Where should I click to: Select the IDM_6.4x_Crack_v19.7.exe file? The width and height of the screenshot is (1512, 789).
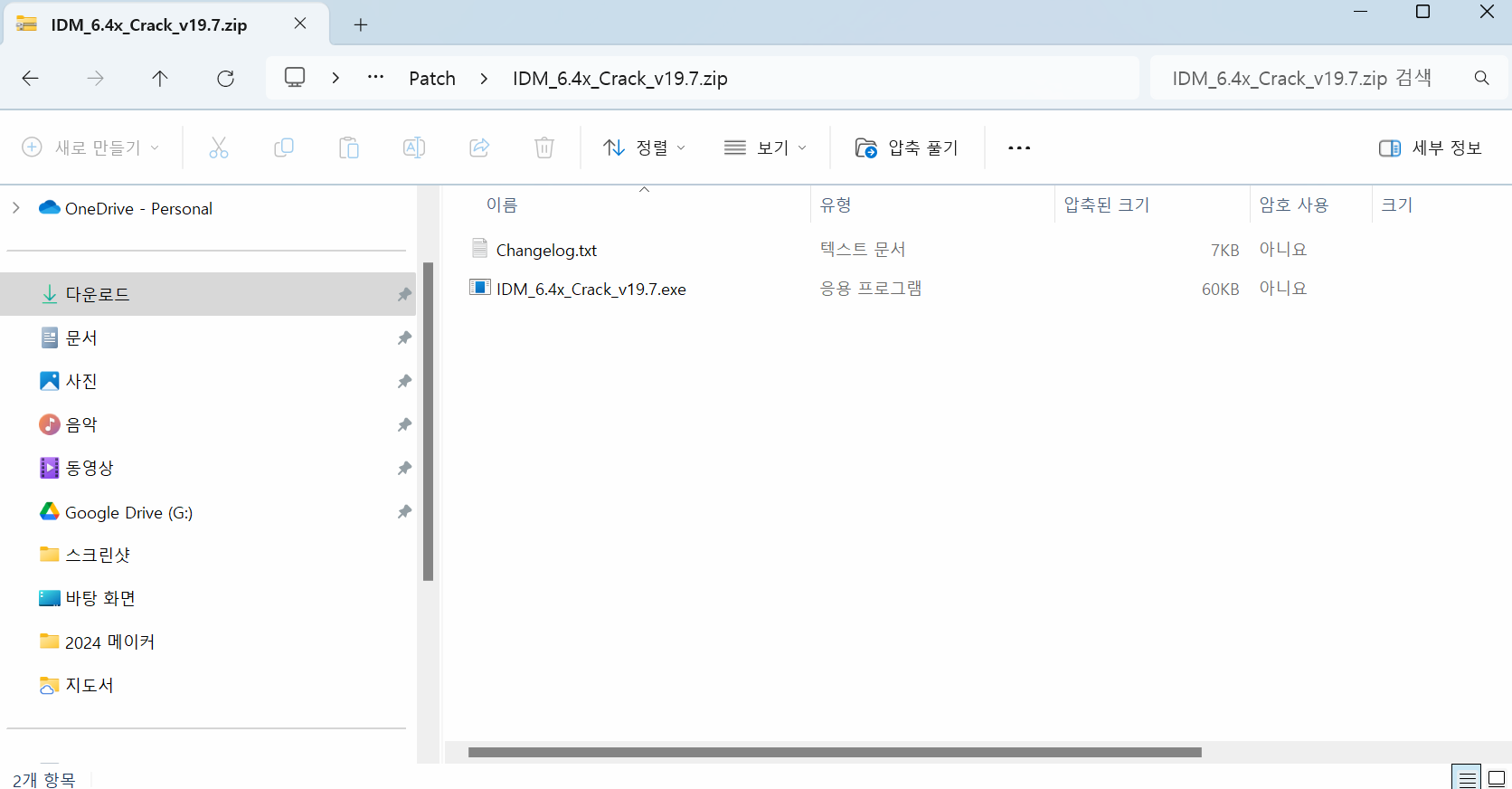[x=591, y=289]
